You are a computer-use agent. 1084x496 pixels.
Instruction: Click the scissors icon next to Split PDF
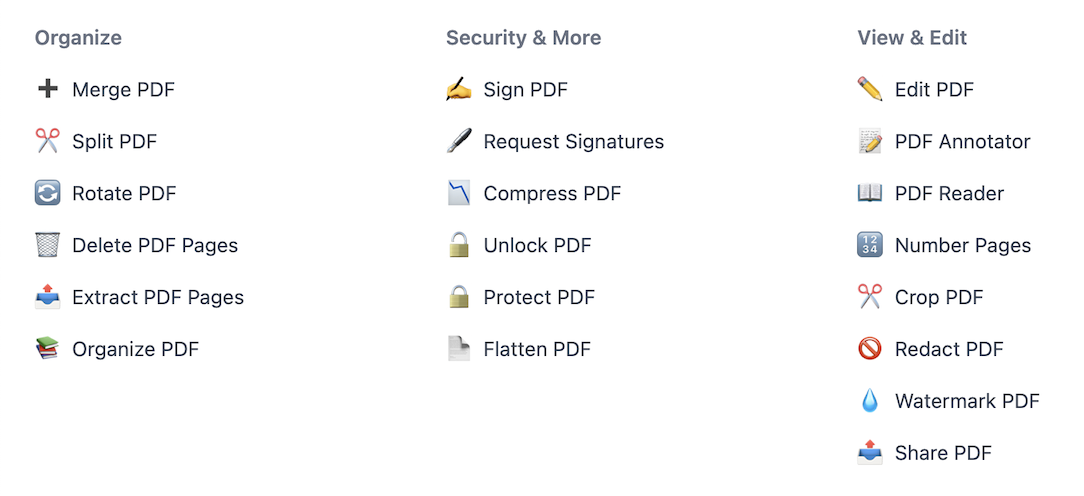(x=47, y=141)
